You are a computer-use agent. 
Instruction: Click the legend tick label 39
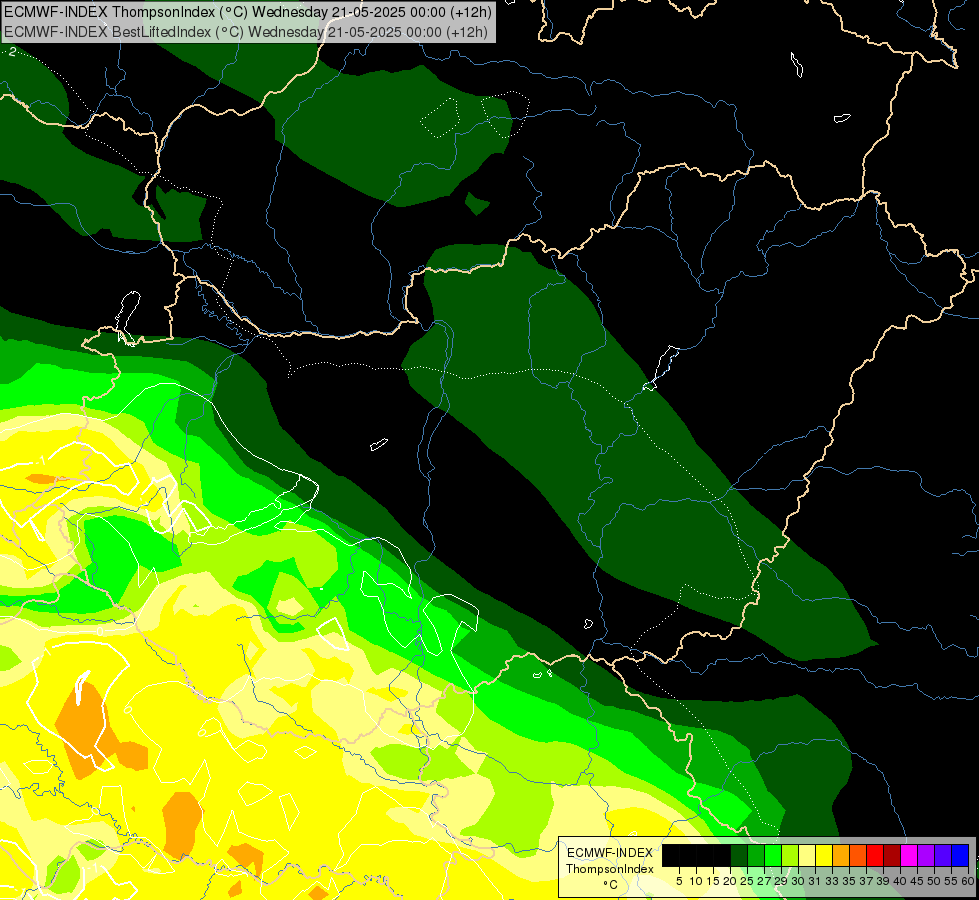(x=883, y=881)
